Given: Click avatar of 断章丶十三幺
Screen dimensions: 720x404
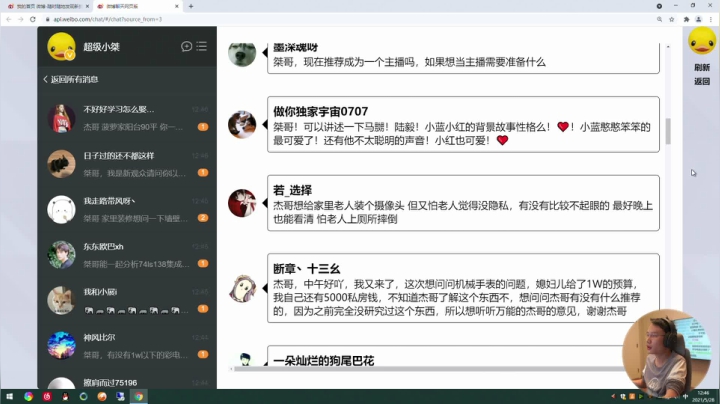Looking at the screenshot, I should point(242,289).
